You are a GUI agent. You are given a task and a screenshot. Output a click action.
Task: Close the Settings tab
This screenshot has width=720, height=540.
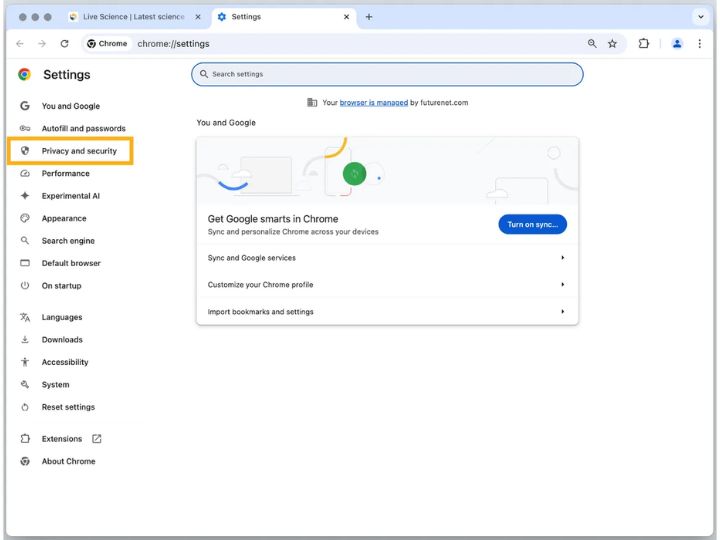coord(346,17)
